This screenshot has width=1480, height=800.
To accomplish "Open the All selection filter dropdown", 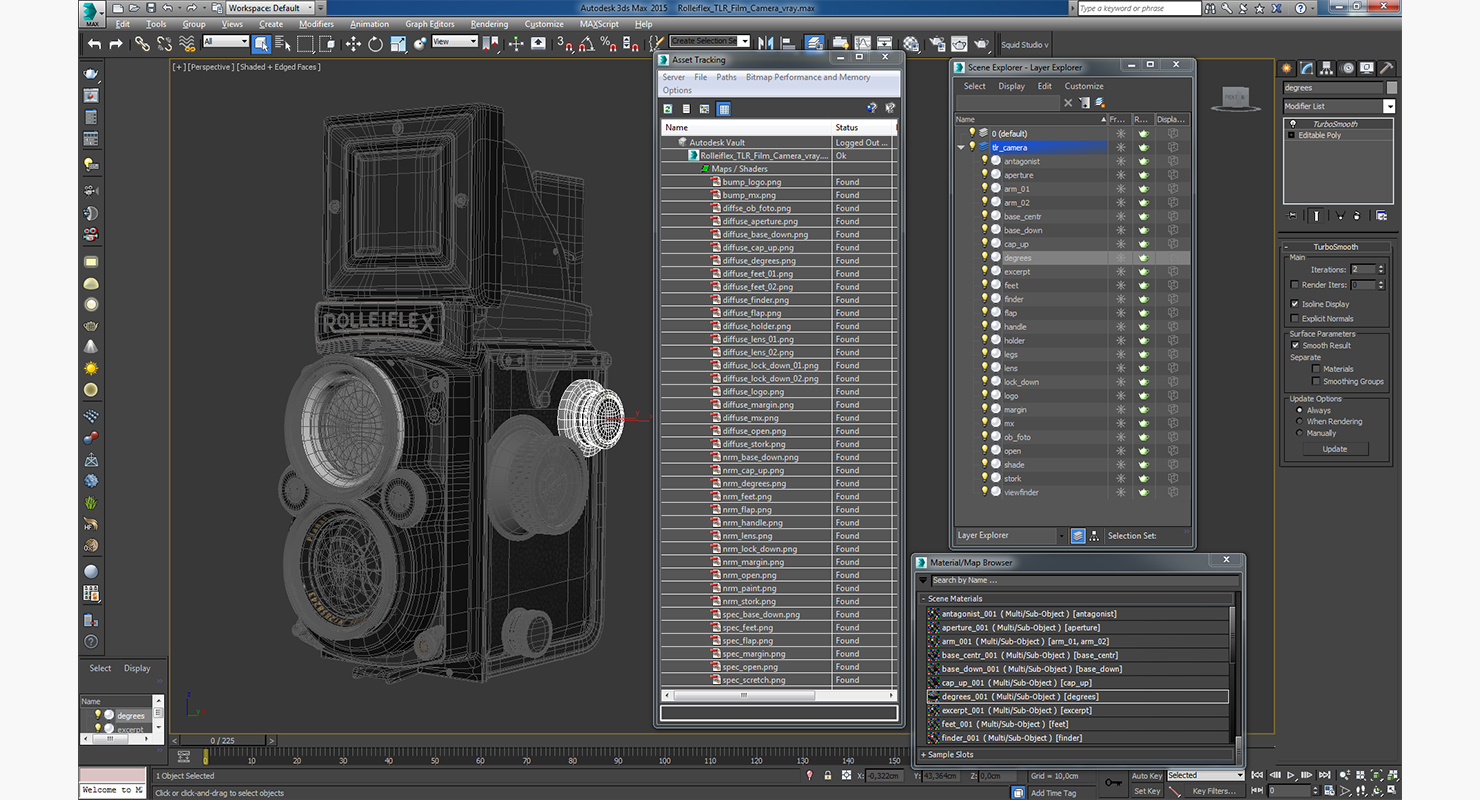I will (x=225, y=42).
